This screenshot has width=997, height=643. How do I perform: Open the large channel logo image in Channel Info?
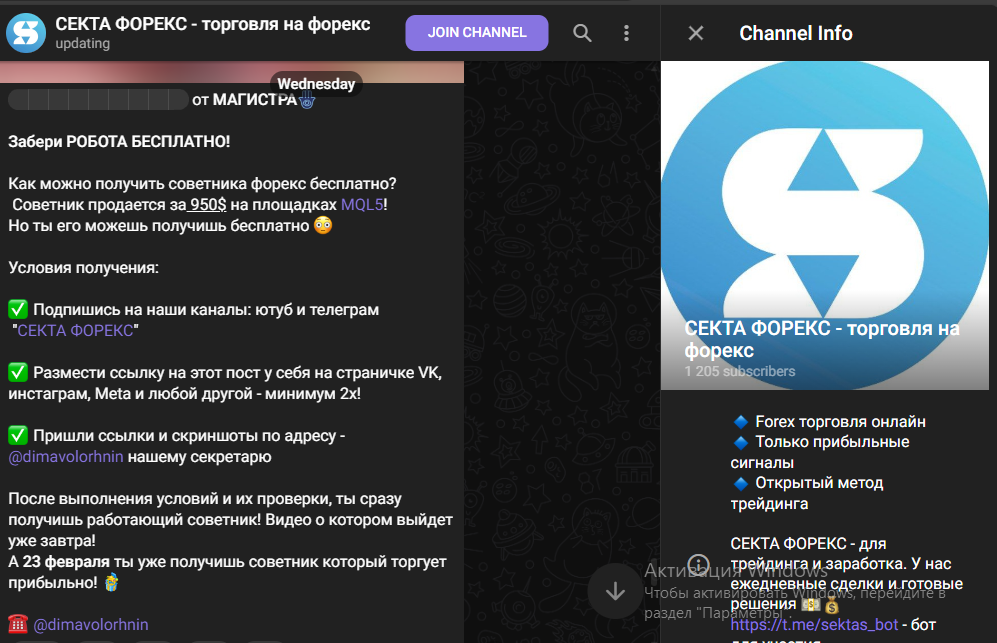[825, 225]
